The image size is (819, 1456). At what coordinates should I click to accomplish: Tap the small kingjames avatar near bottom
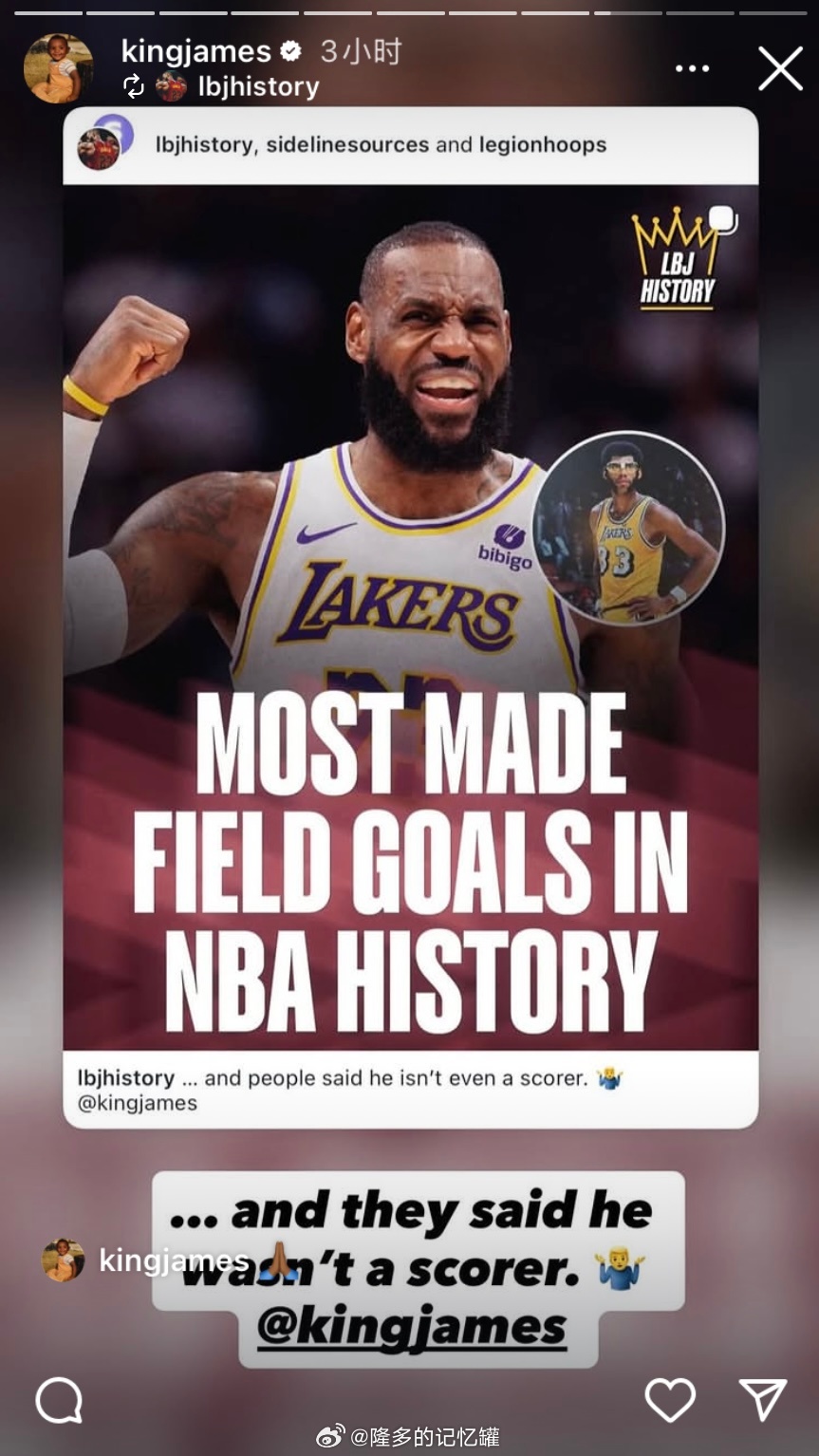(x=64, y=1260)
